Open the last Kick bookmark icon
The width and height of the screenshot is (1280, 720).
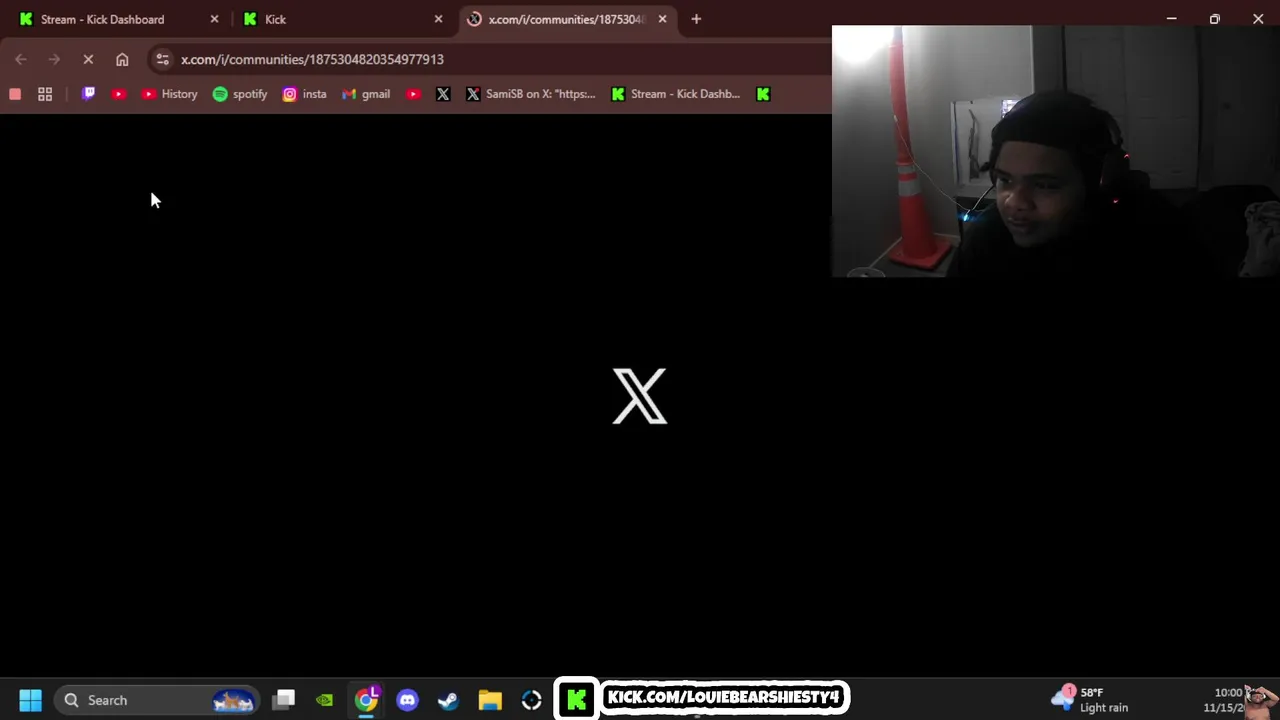(763, 94)
